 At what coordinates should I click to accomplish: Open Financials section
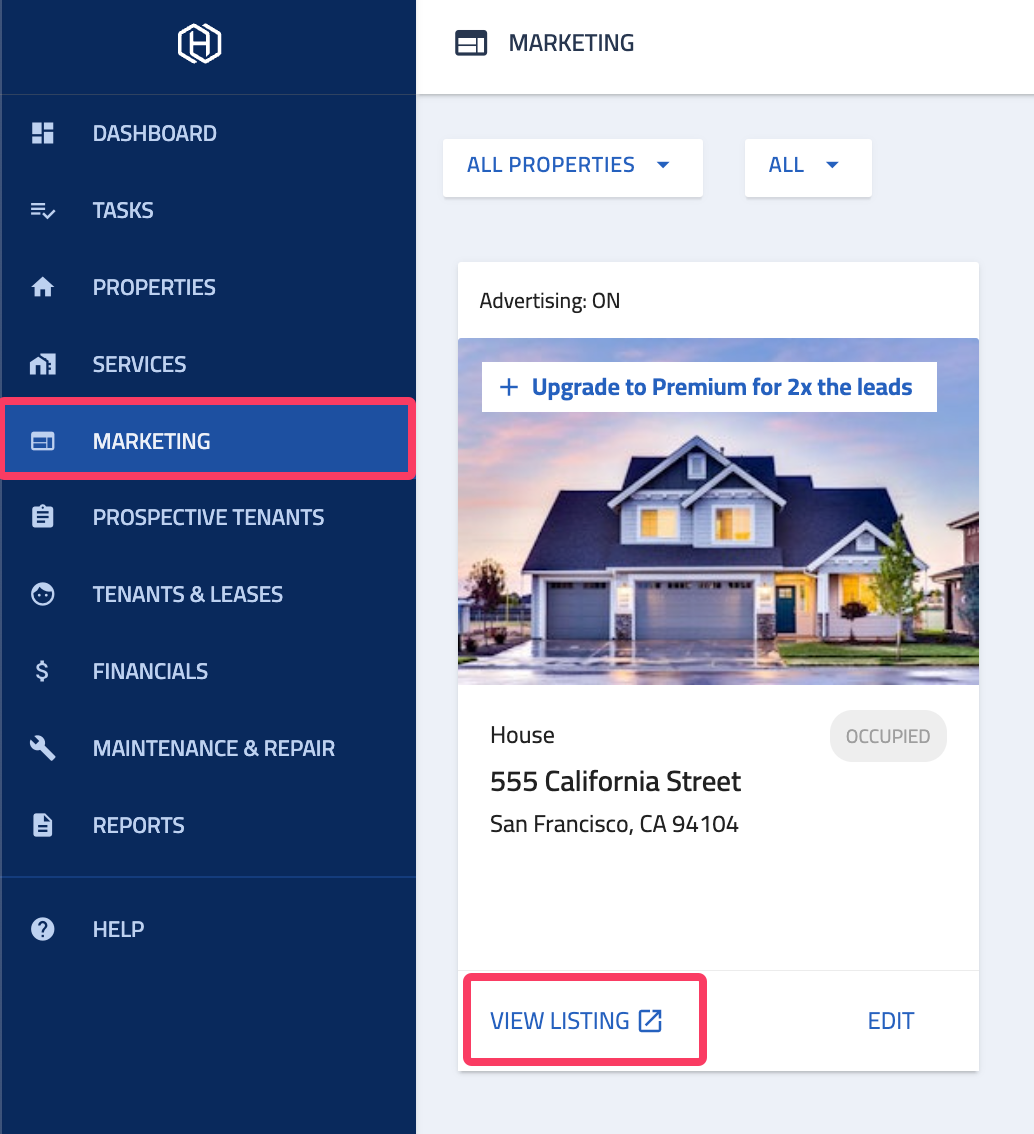tap(208, 671)
